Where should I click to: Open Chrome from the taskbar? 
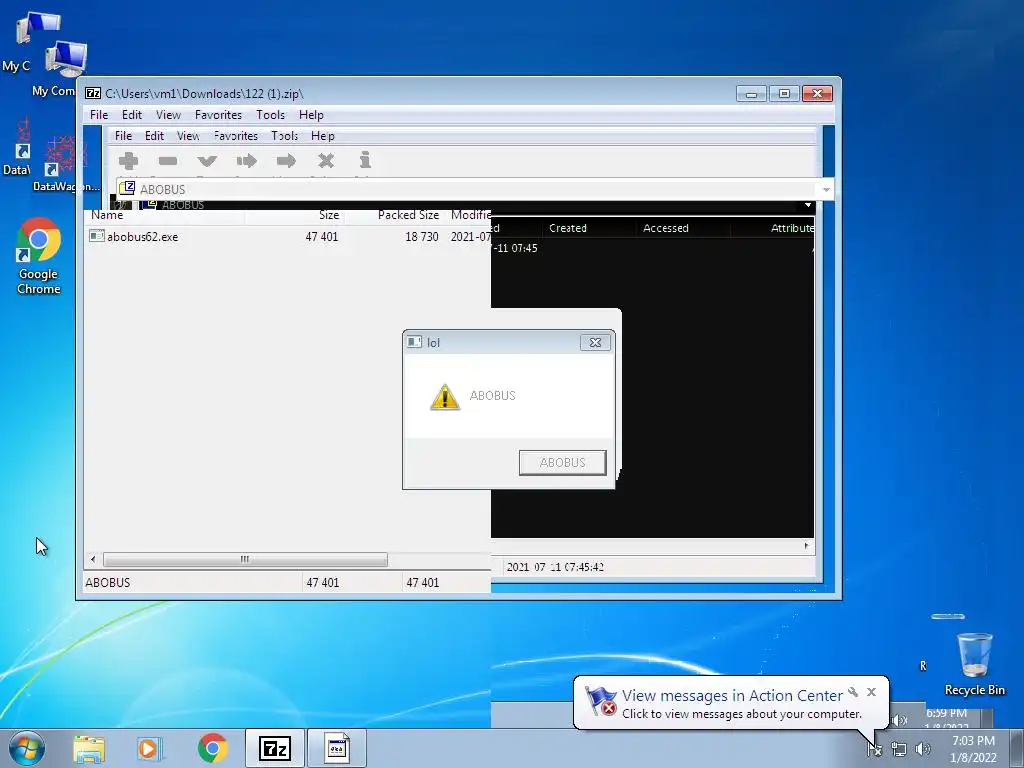(x=212, y=748)
